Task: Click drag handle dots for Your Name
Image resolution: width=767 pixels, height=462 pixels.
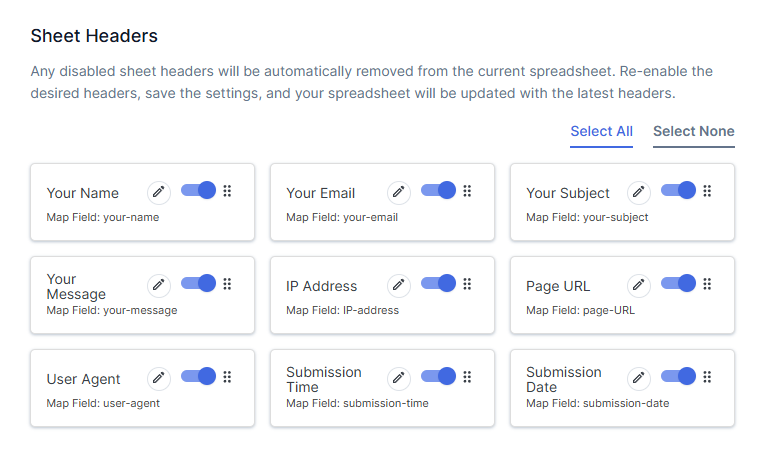Action: pos(227,191)
